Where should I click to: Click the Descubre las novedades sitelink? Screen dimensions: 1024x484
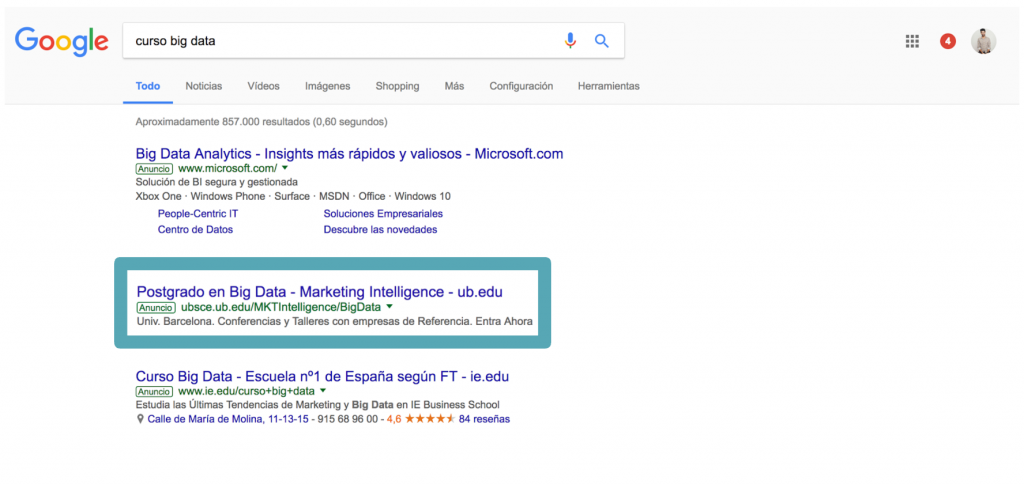(x=380, y=230)
